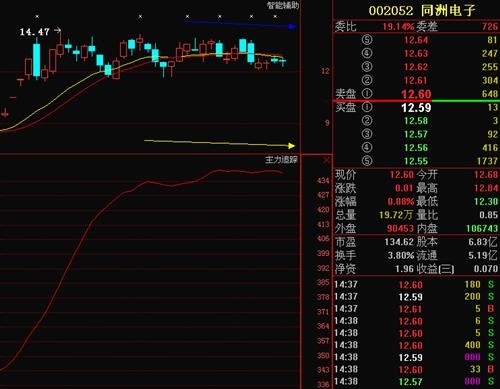Click the circled 3 icon beside bid price 12.57
This screenshot has height=389, width=500.
pyautogui.click(x=367, y=134)
